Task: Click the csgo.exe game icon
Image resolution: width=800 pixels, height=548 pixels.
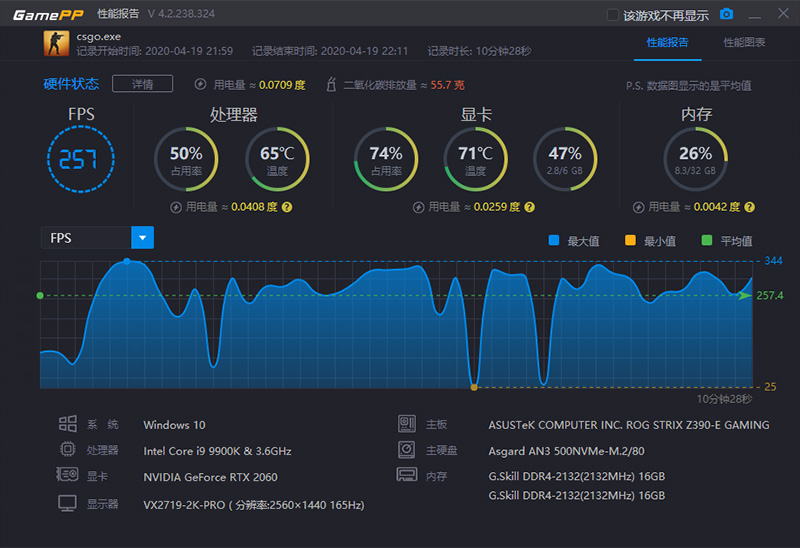Action: [x=56, y=43]
